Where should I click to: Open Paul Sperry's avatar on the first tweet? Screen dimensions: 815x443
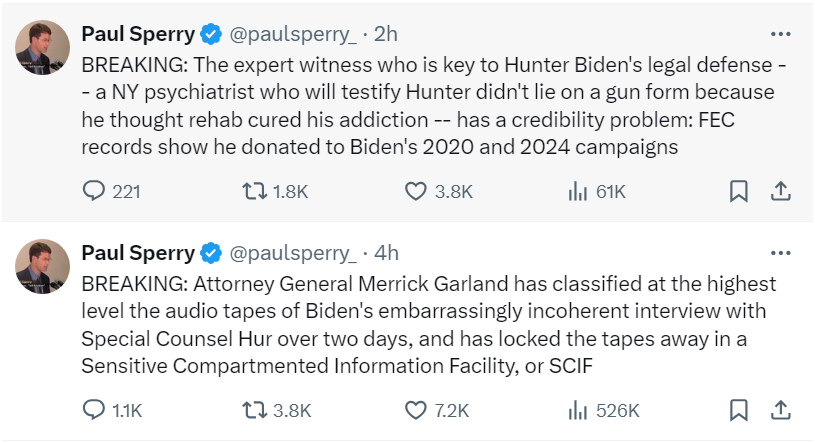tap(42, 44)
